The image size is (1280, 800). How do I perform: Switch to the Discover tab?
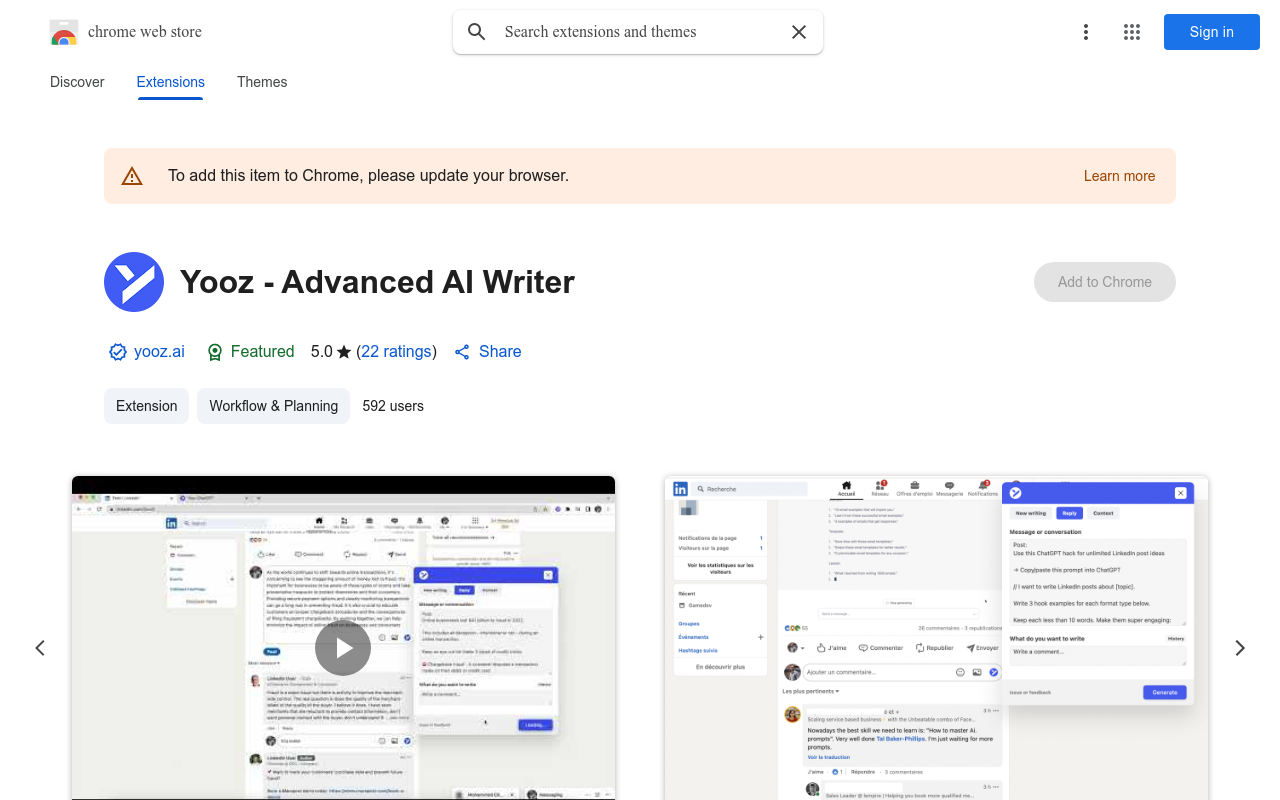(x=77, y=82)
